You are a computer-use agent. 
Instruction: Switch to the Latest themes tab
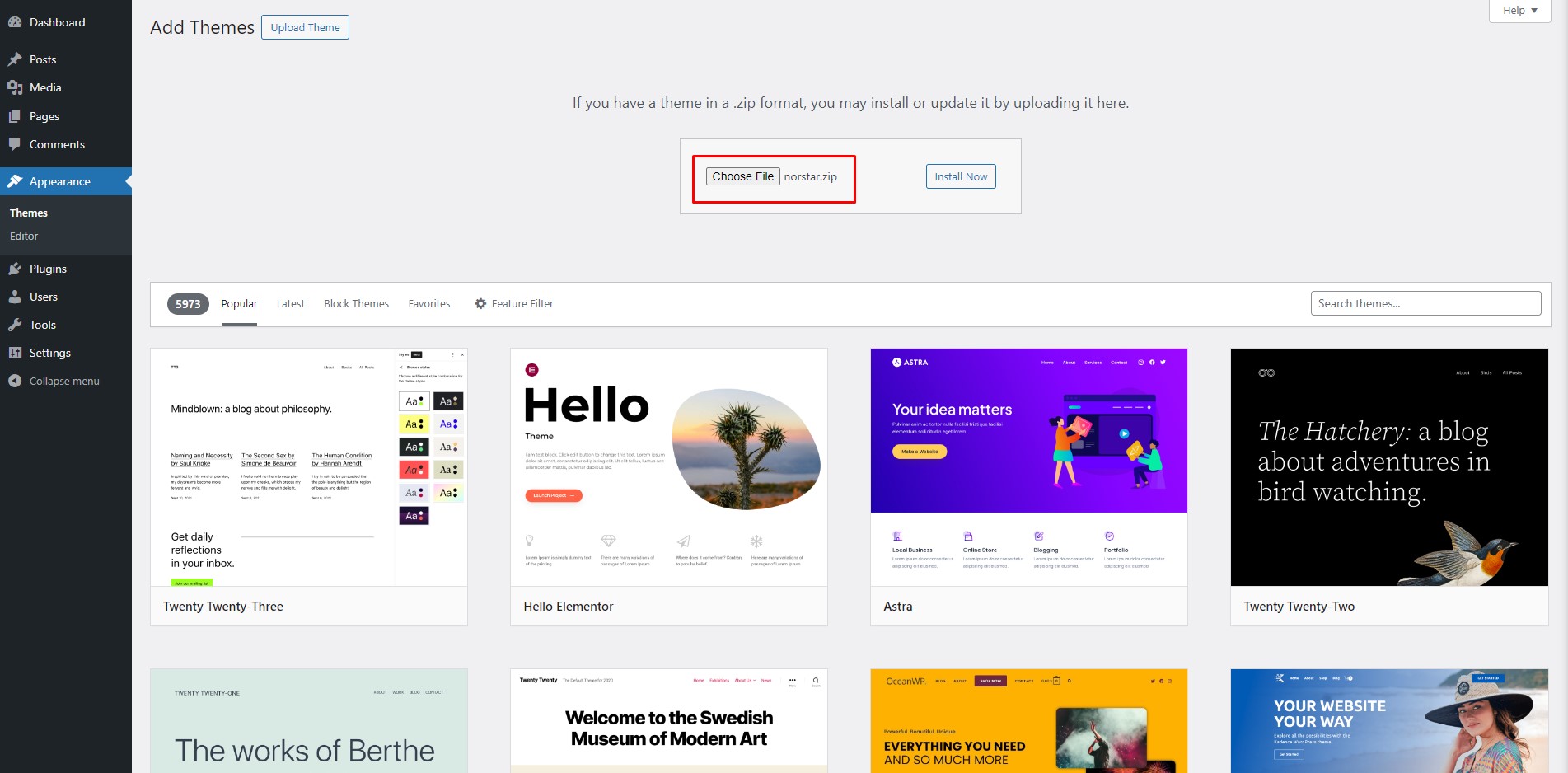pos(290,304)
